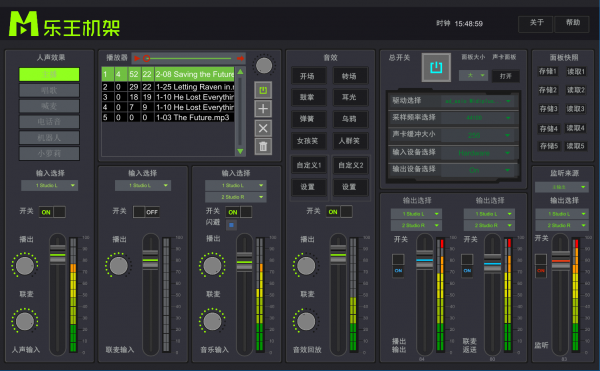The height and width of the screenshot is (371, 600).
Task: Tick the 闪避 checkbox
Action: click(231, 225)
